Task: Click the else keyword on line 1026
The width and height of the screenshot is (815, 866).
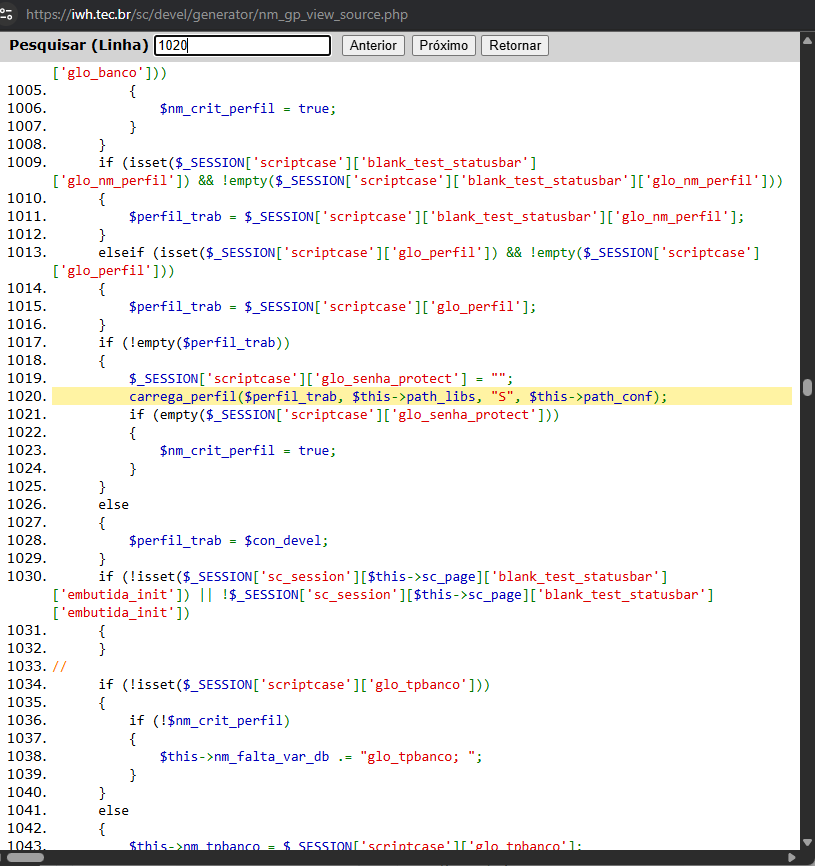Action: pyautogui.click(x=113, y=505)
